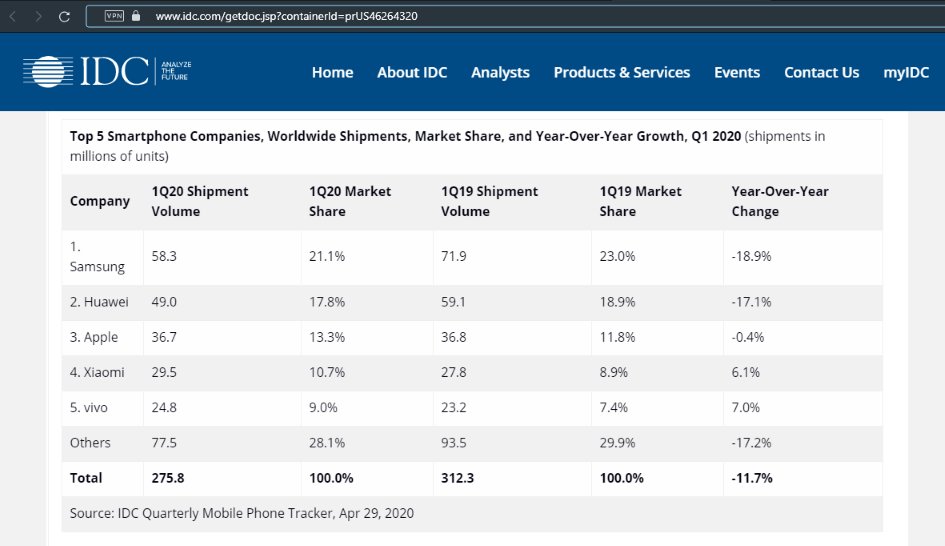
Task: Click the Company column header
Action: (x=100, y=201)
